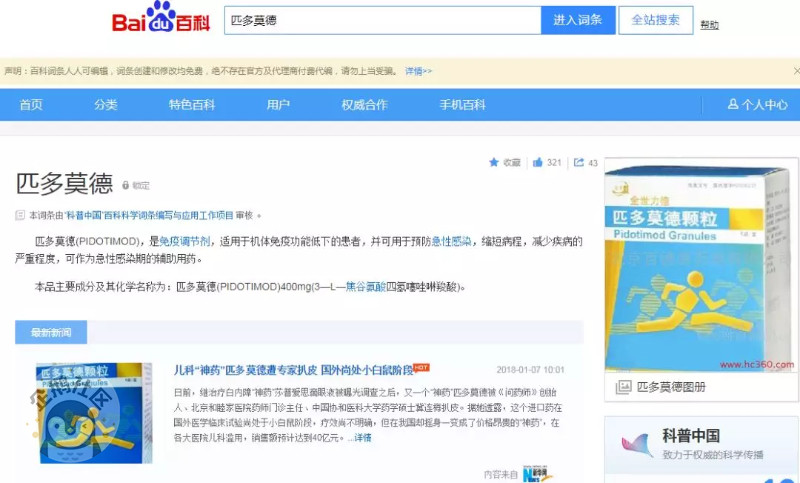Click the lock 锁定 icon by title
Screen dimensions: 800x483
pyautogui.click(x=126, y=185)
